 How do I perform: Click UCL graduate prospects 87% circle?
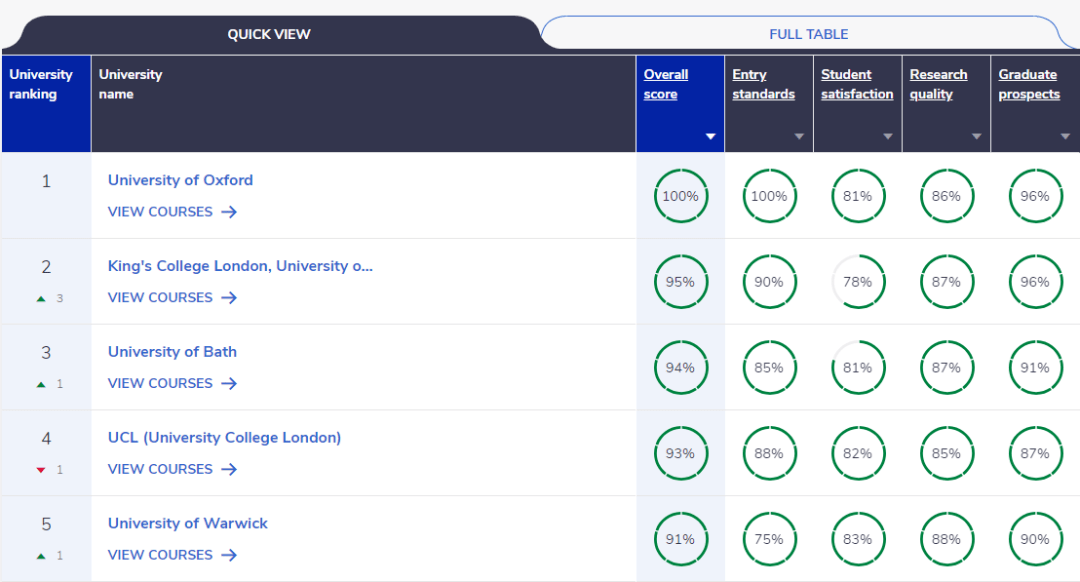(x=1035, y=453)
